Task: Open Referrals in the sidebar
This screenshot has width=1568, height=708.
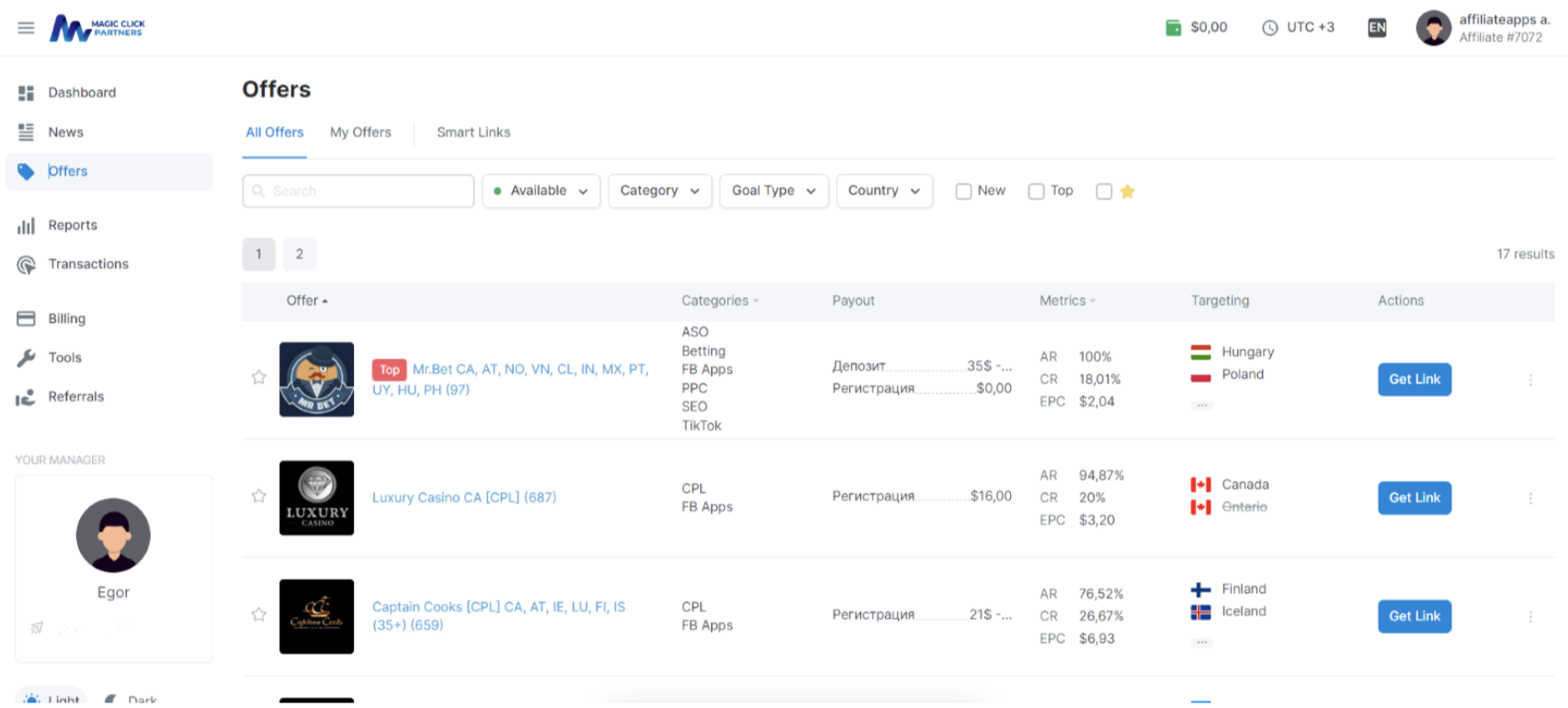Action: point(109,397)
